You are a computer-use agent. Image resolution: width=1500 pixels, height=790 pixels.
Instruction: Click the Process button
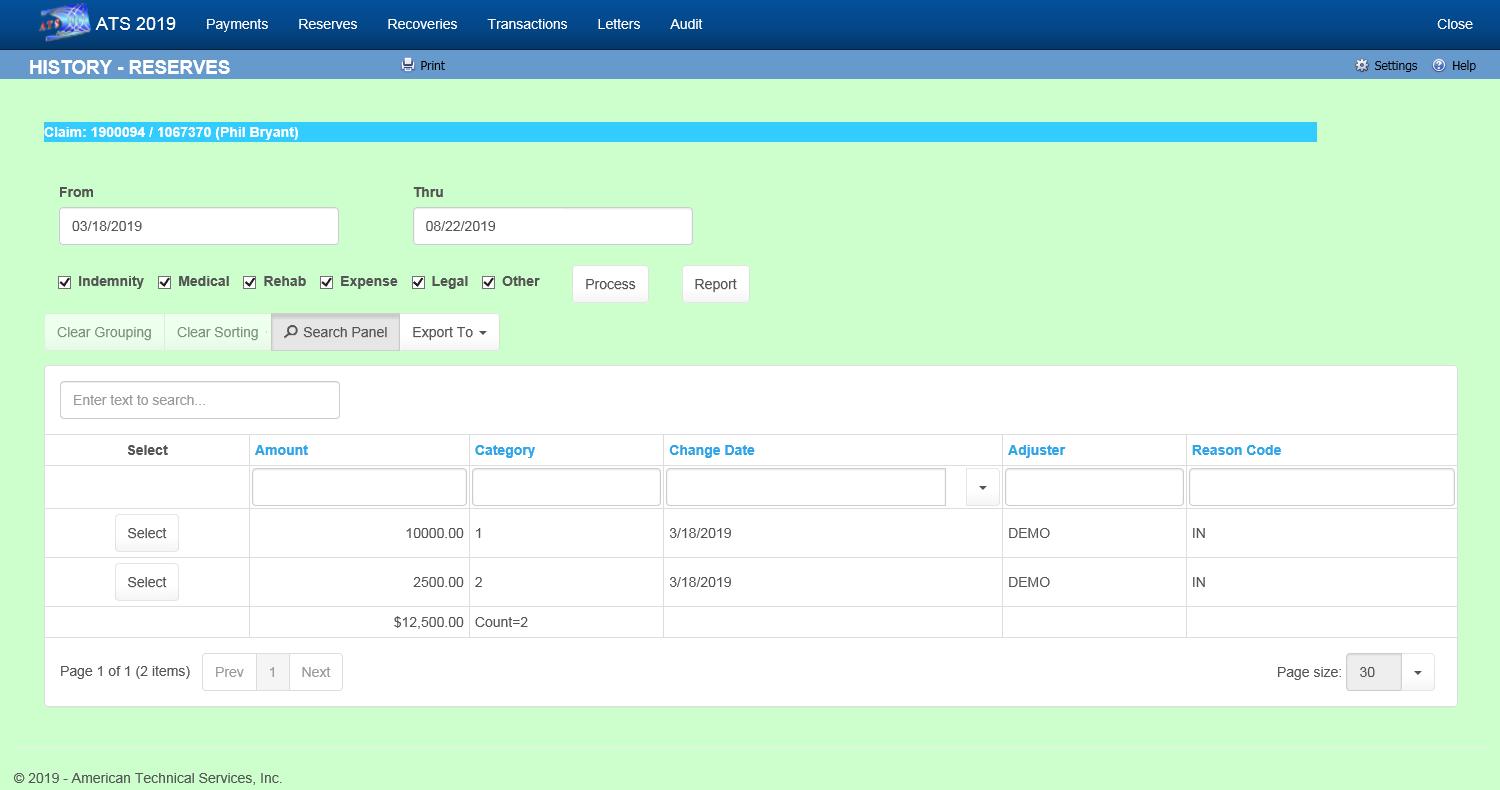pyautogui.click(x=610, y=284)
